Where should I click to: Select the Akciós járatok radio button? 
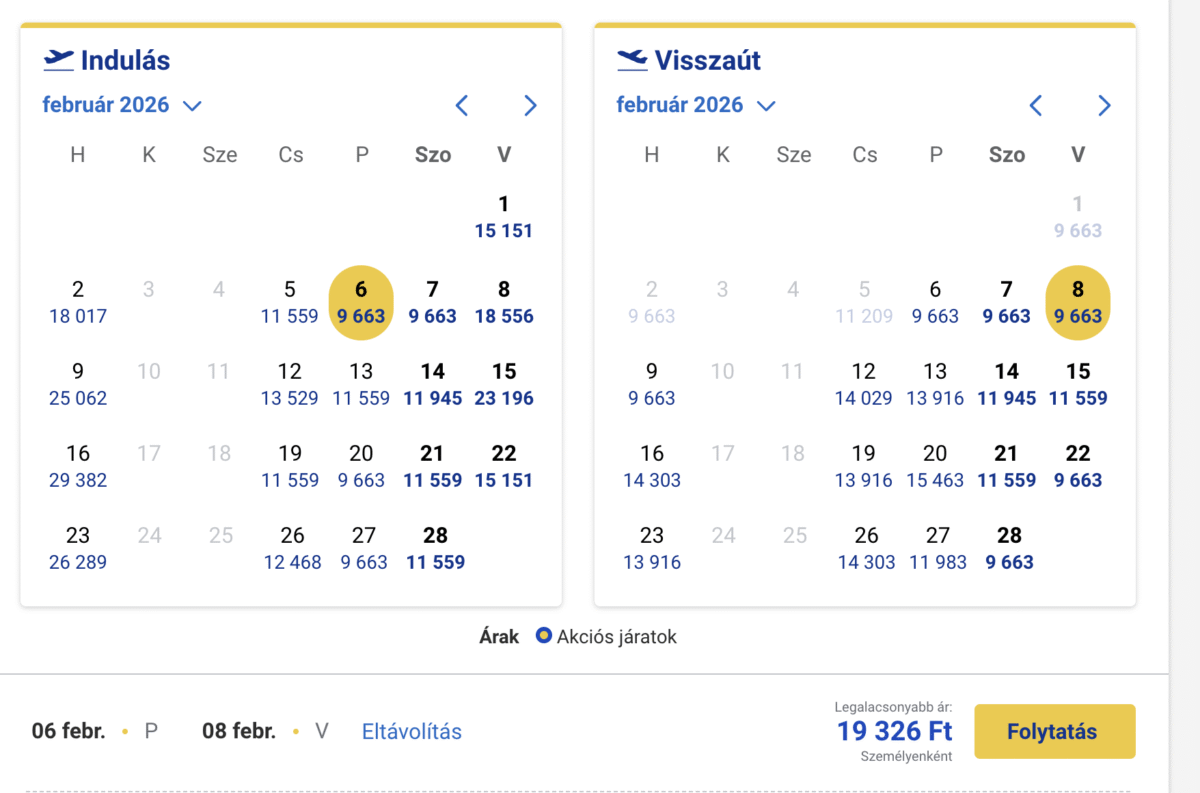pyautogui.click(x=543, y=636)
